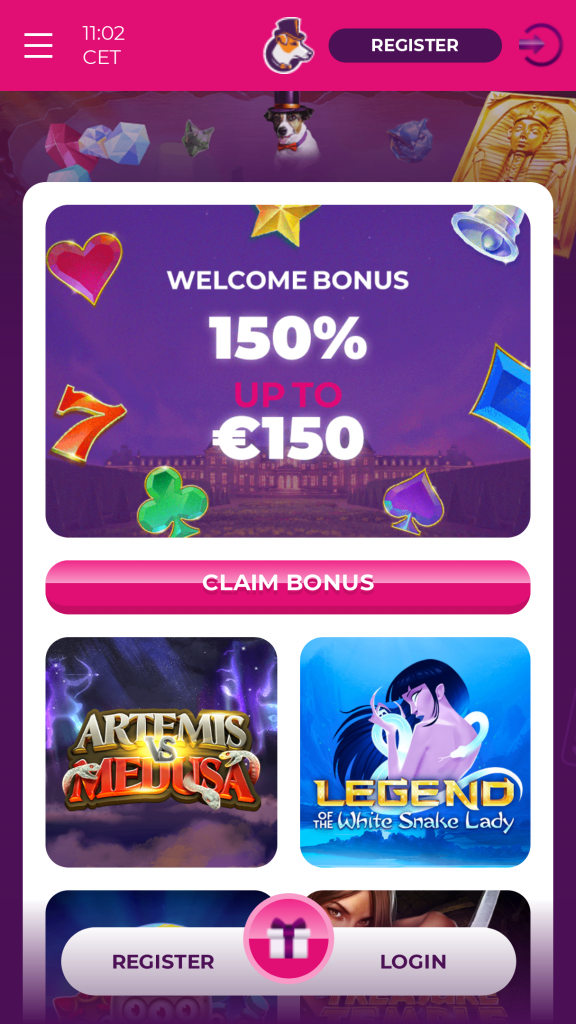
Task: Click the login arrow icon in header
Action: (541, 45)
